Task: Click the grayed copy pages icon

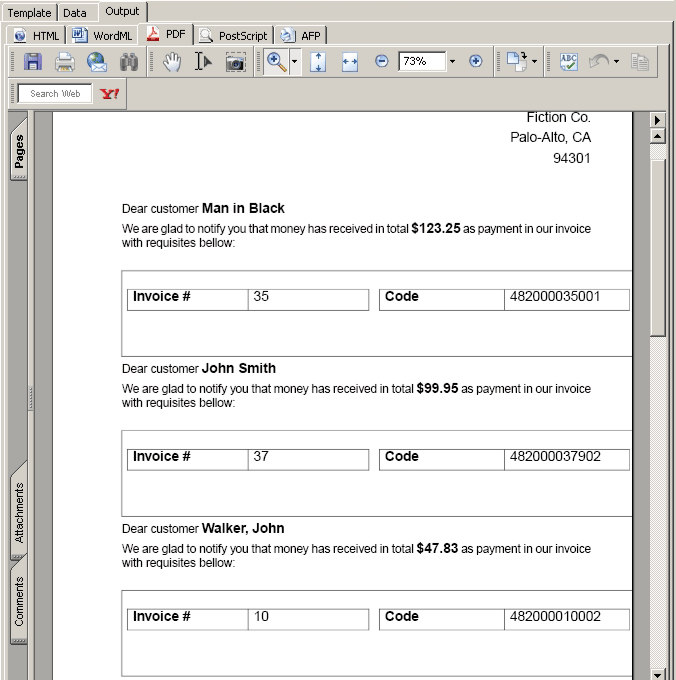Action: point(640,62)
